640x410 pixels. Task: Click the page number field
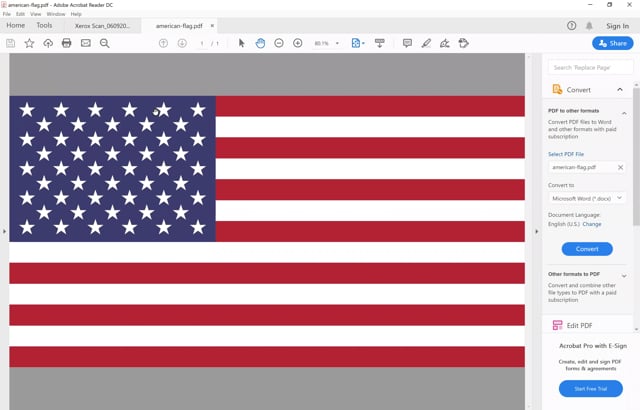[202, 43]
